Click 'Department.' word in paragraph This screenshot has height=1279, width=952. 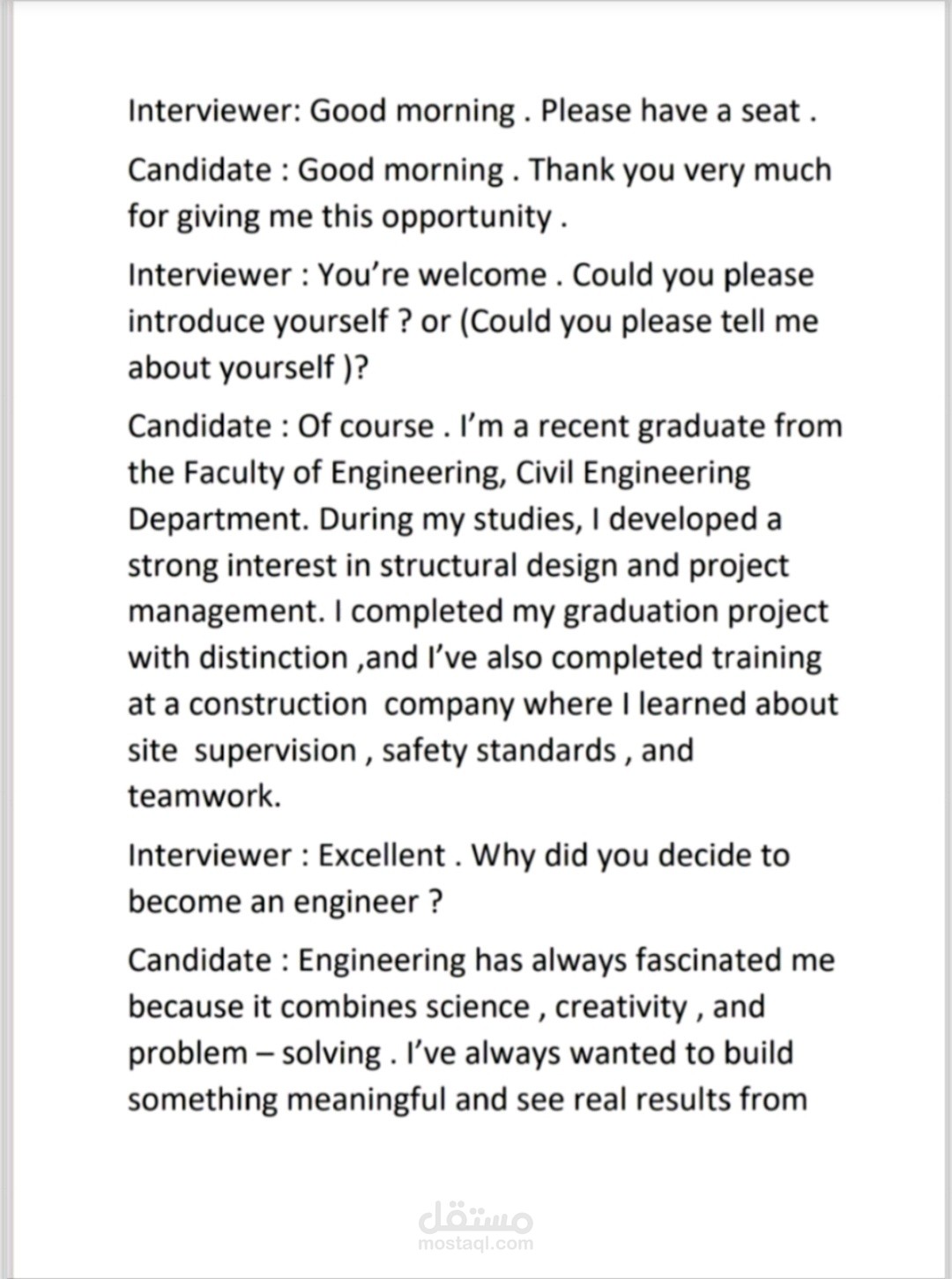click(x=219, y=519)
